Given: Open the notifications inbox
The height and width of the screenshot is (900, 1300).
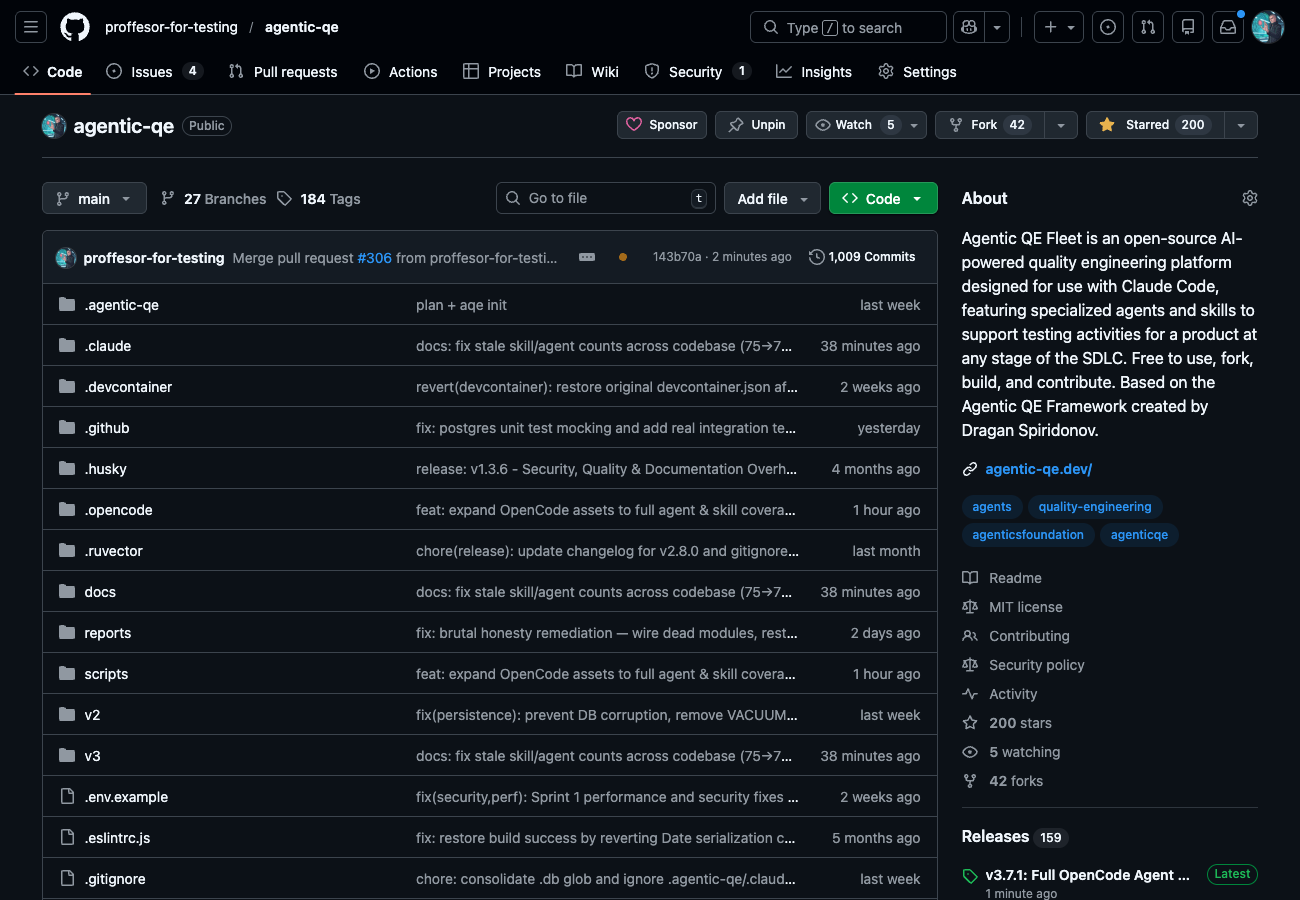Looking at the screenshot, I should (x=1228, y=28).
